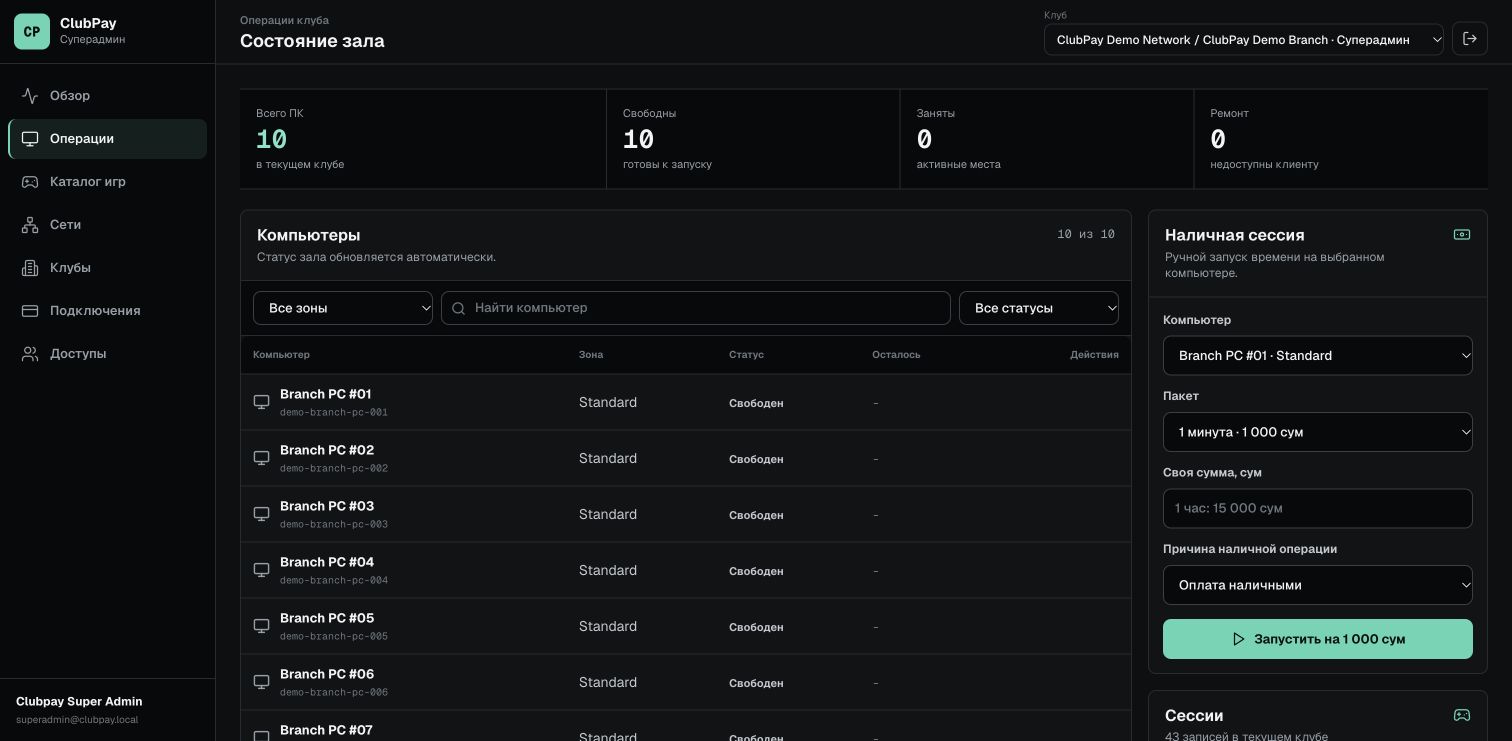Viewport: 1512px width, 741px height.
Task: Click the monitor icon of Branch PC #03
Action: click(x=261, y=514)
